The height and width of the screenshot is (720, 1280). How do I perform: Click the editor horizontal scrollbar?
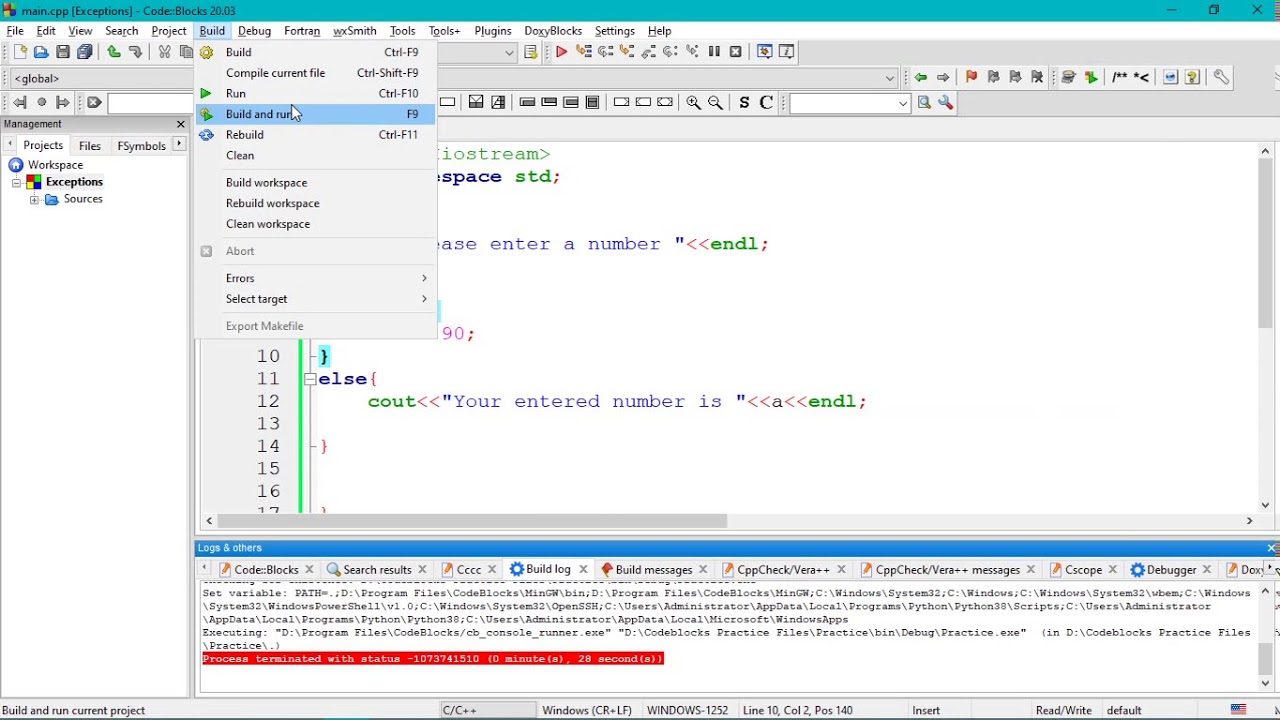coord(472,521)
